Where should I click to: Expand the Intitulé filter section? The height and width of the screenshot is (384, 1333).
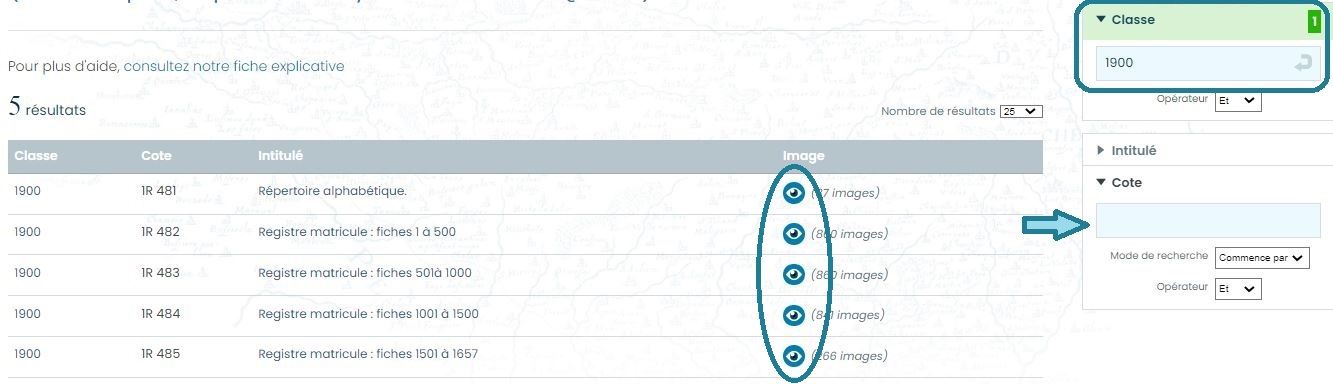(x=1126, y=150)
